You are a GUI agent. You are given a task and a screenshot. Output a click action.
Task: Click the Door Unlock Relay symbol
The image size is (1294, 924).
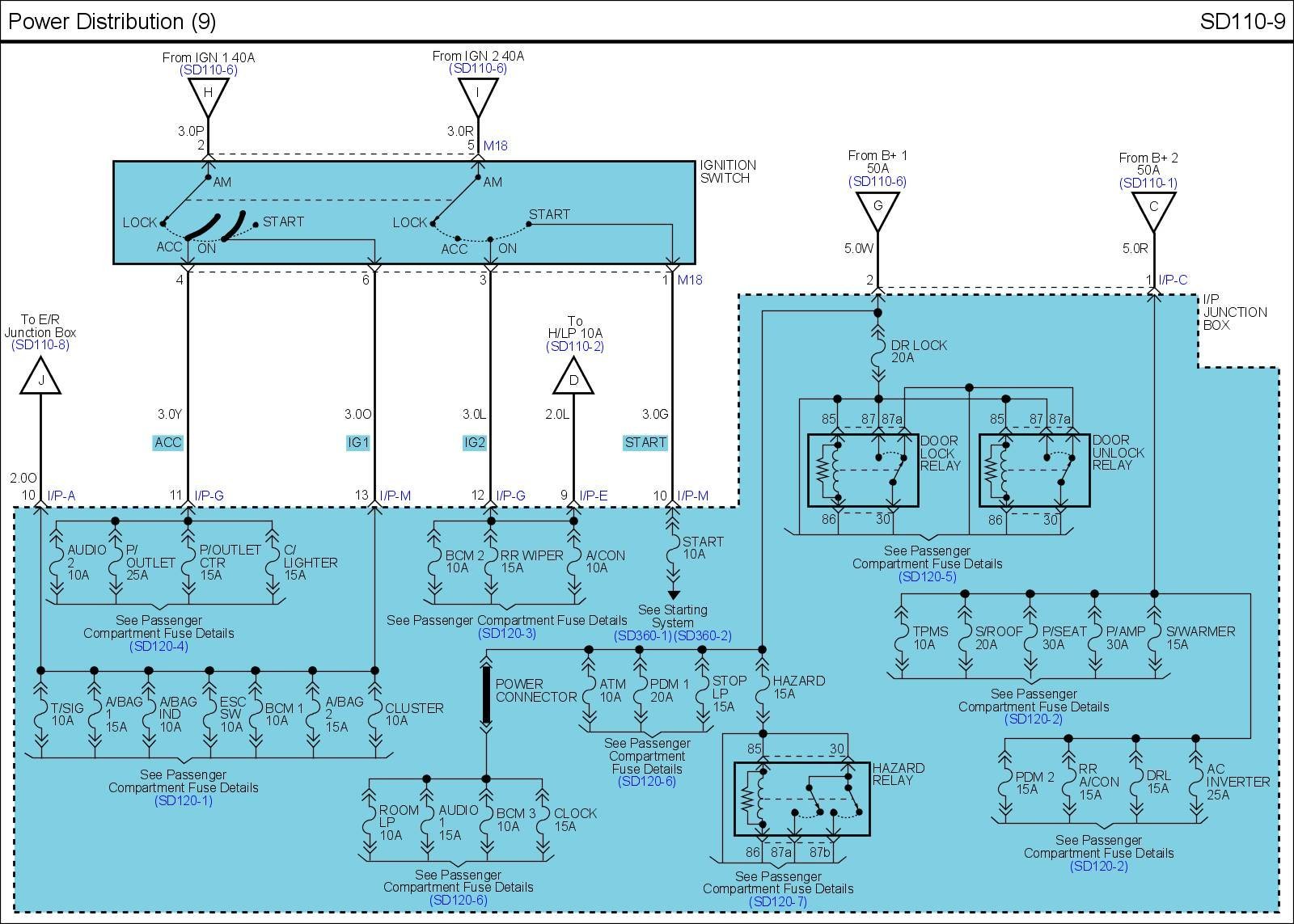click(1034, 470)
